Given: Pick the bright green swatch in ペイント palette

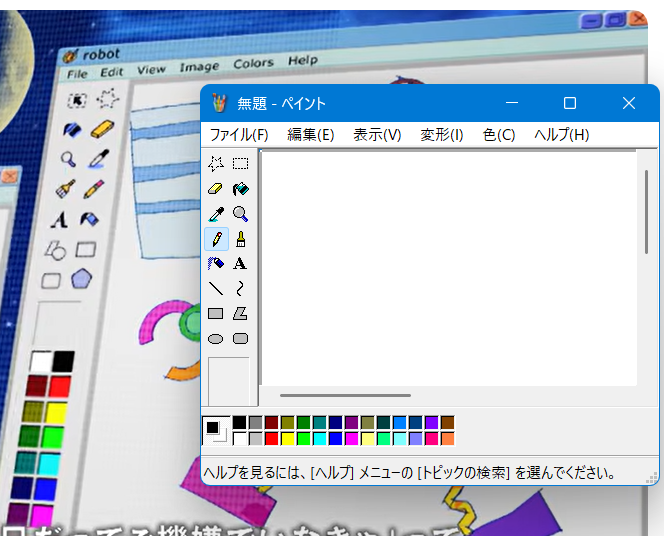Looking at the screenshot, I should [304, 439].
